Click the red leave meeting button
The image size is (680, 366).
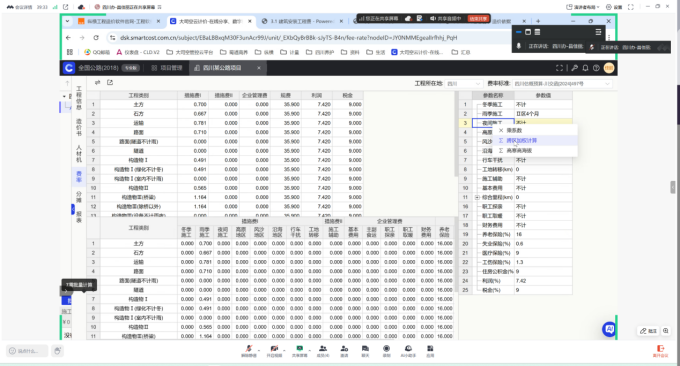660,351
